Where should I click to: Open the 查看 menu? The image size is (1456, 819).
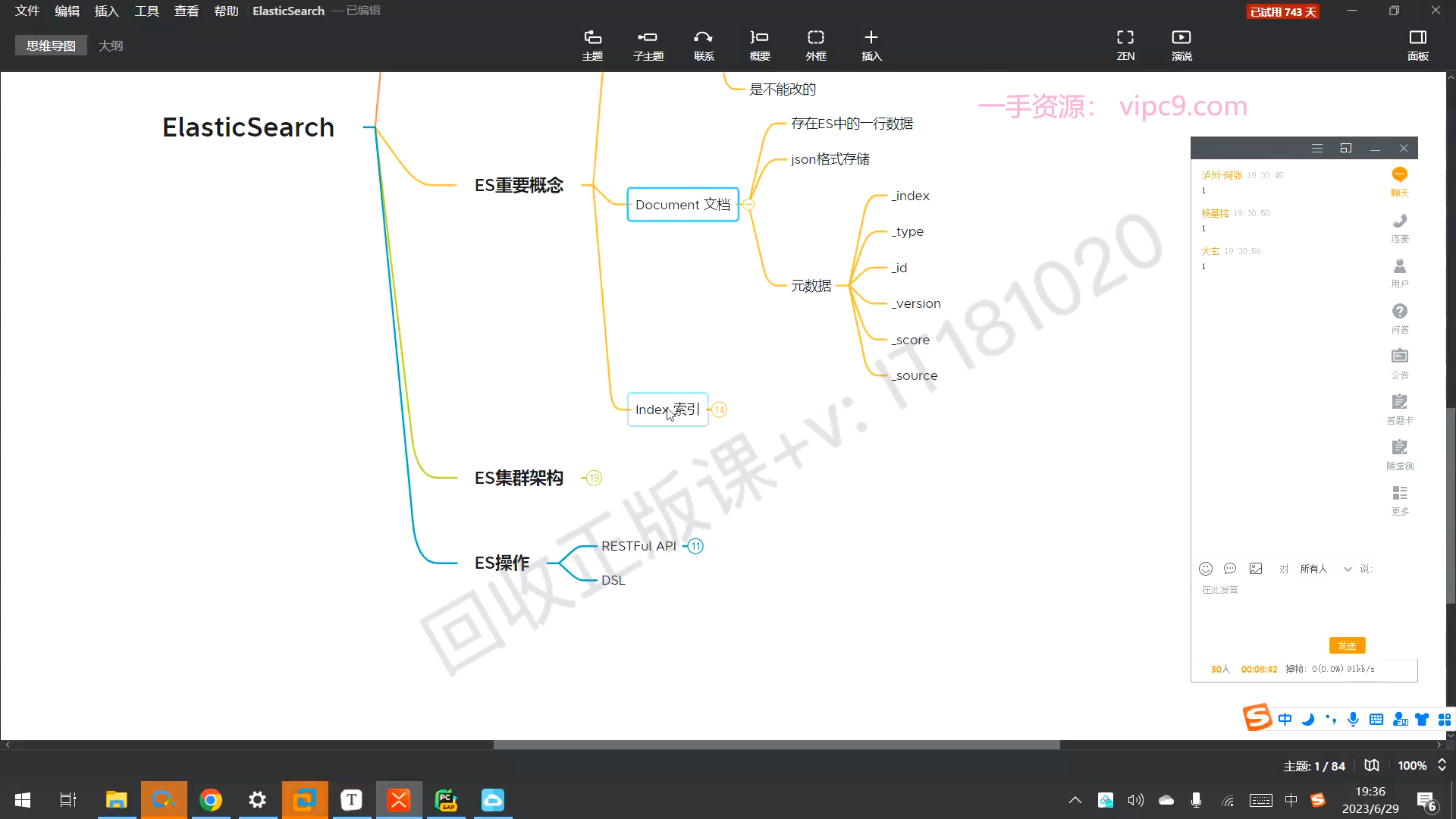[x=186, y=11]
